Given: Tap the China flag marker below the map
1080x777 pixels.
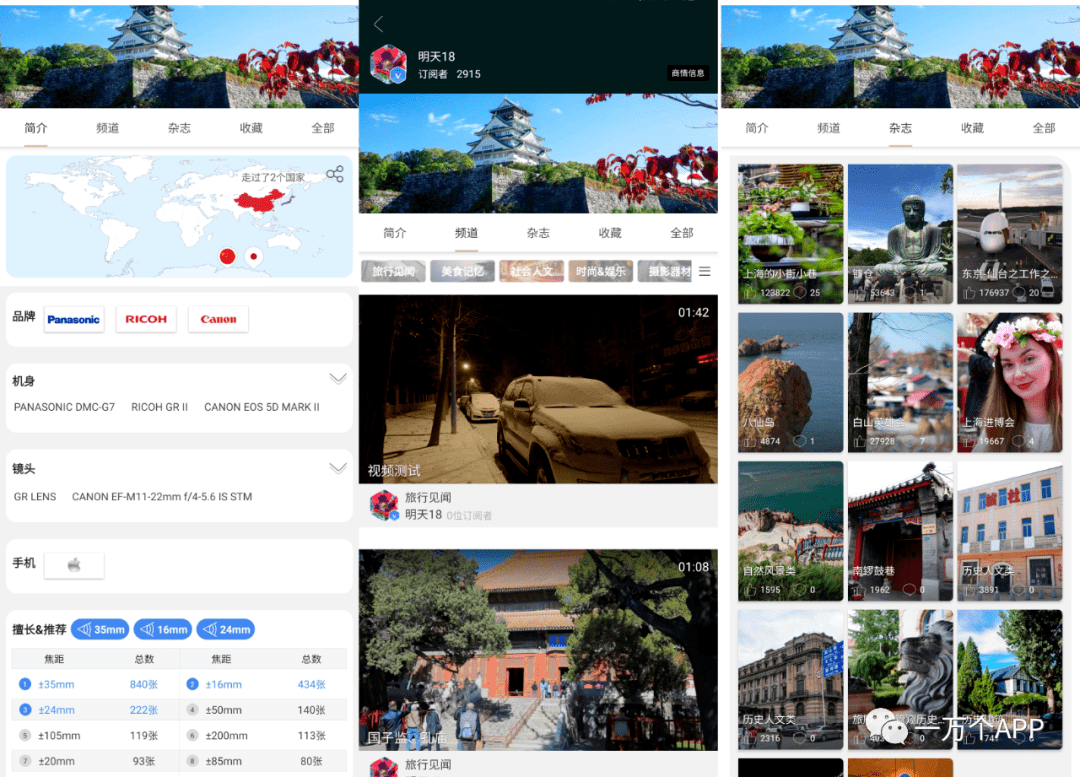Looking at the screenshot, I should pyautogui.click(x=227, y=256).
